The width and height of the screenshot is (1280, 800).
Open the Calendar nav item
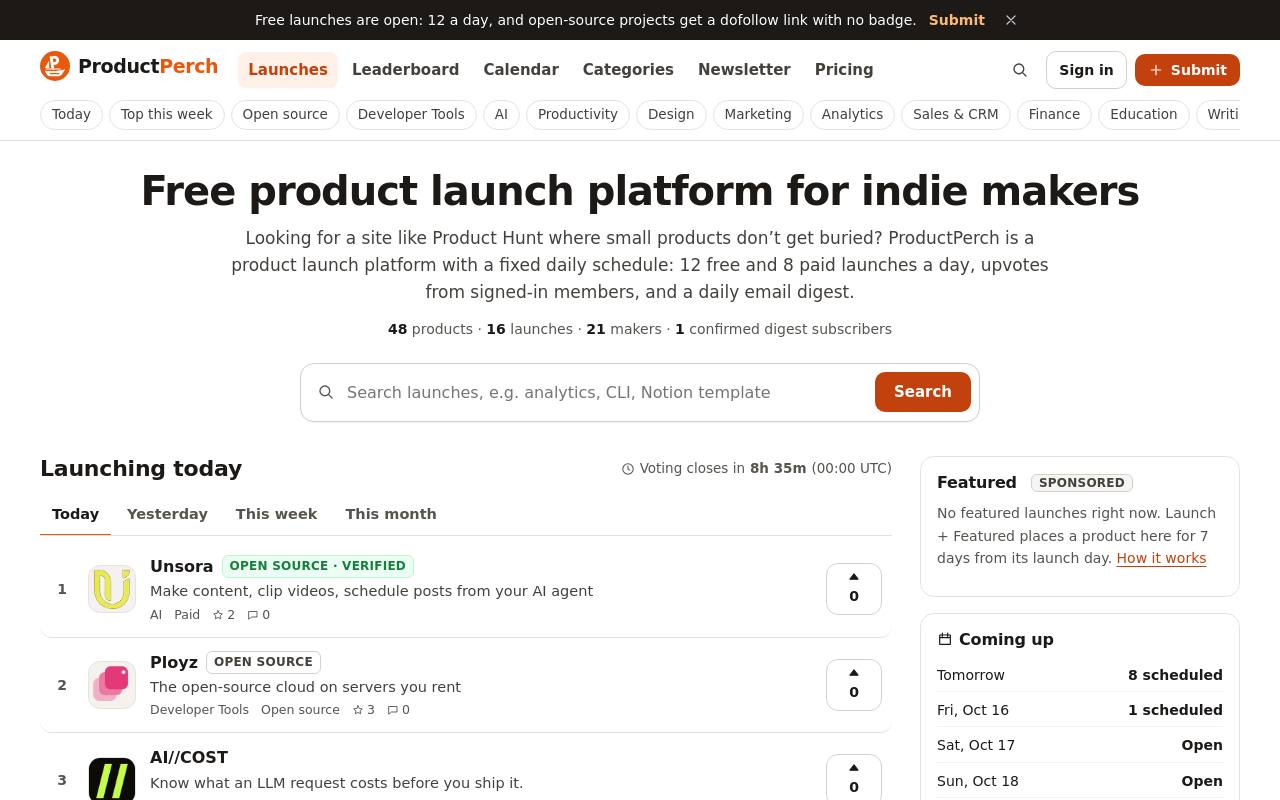(521, 70)
